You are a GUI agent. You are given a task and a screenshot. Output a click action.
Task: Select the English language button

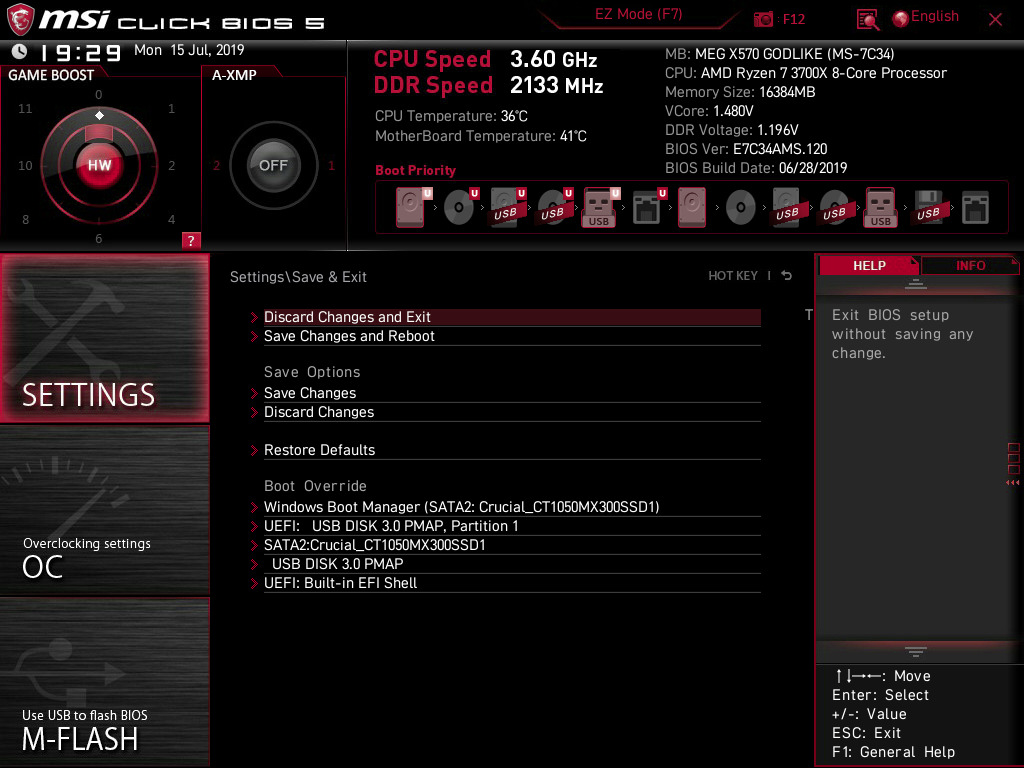[935, 16]
